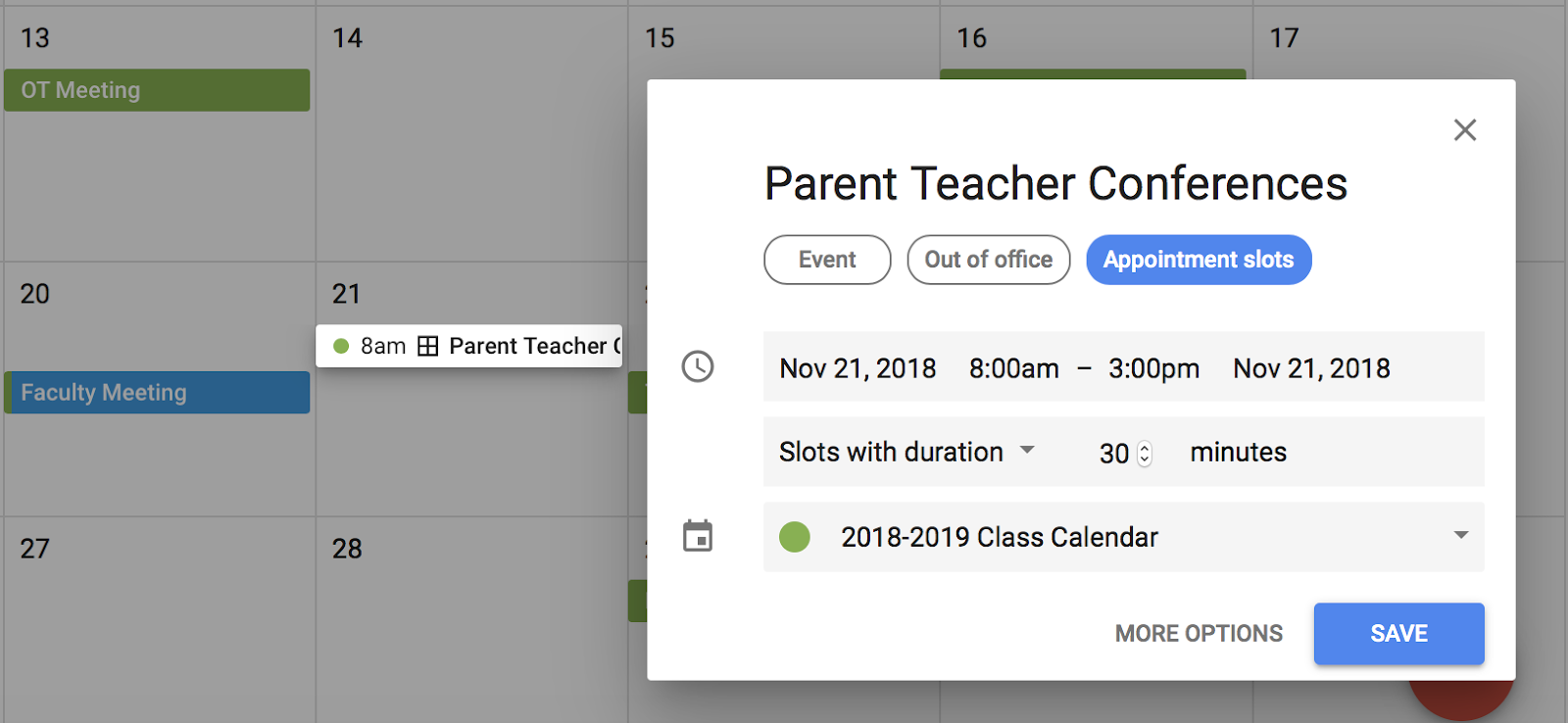
Task: Edit the Parent Teacher Conferences title
Action: (x=1055, y=183)
